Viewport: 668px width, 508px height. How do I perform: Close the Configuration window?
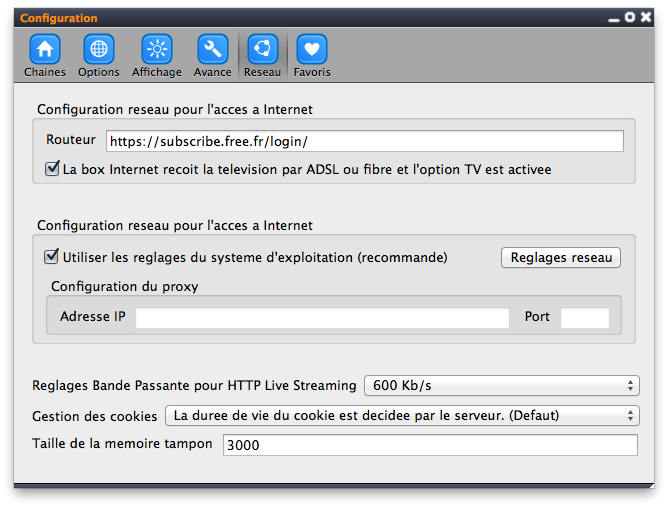coord(646,17)
